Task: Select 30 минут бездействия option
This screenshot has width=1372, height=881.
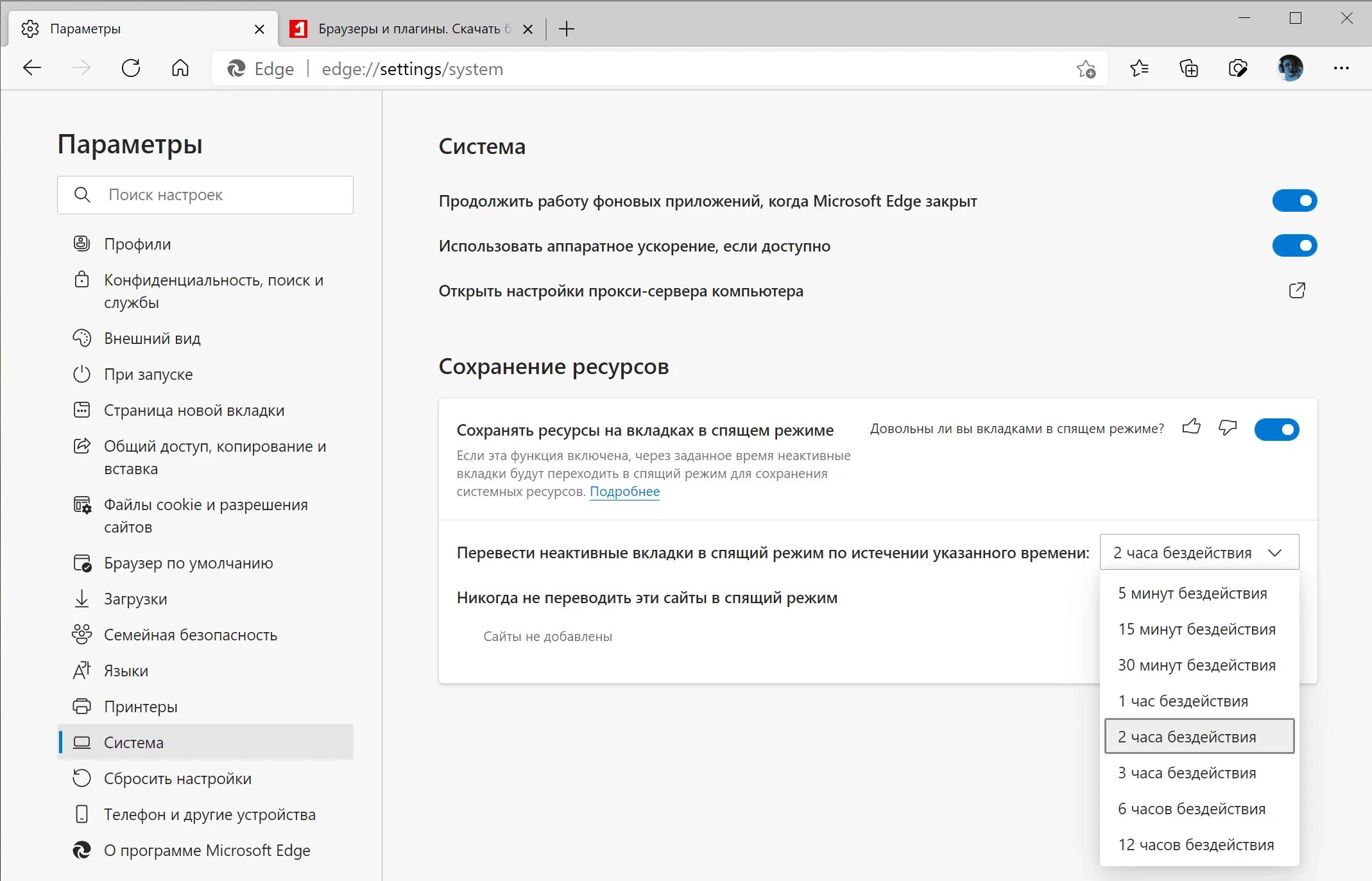Action: pos(1199,665)
